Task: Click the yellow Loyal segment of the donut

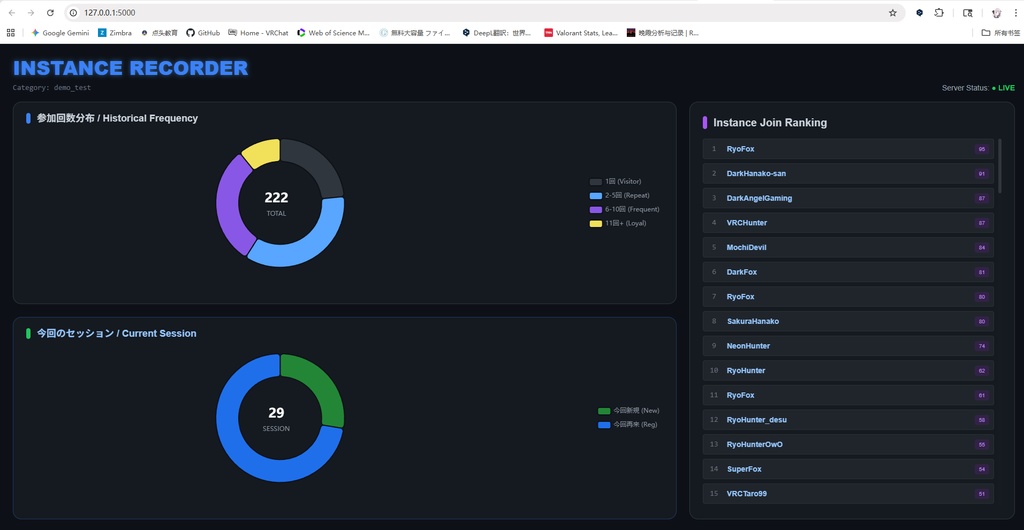Action: pyautogui.click(x=263, y=151)
